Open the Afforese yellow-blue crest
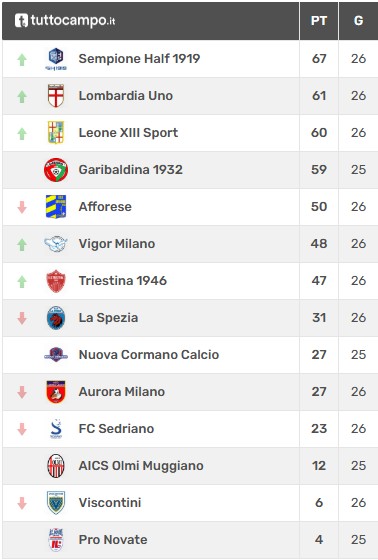378x560 pixels. pyautogui.click(x=56, y=206)
